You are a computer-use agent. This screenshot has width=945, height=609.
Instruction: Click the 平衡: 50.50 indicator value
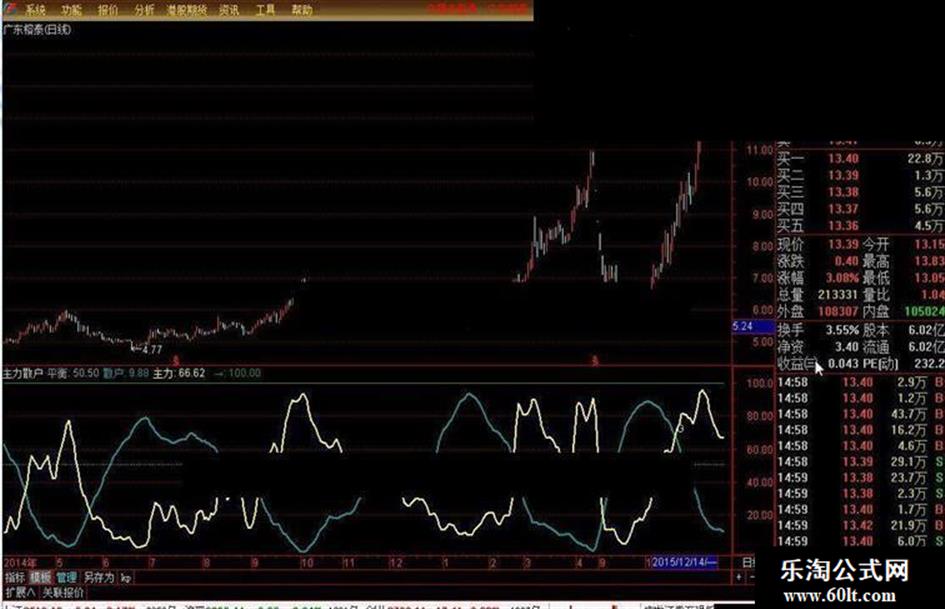click(x=73, y=373)
